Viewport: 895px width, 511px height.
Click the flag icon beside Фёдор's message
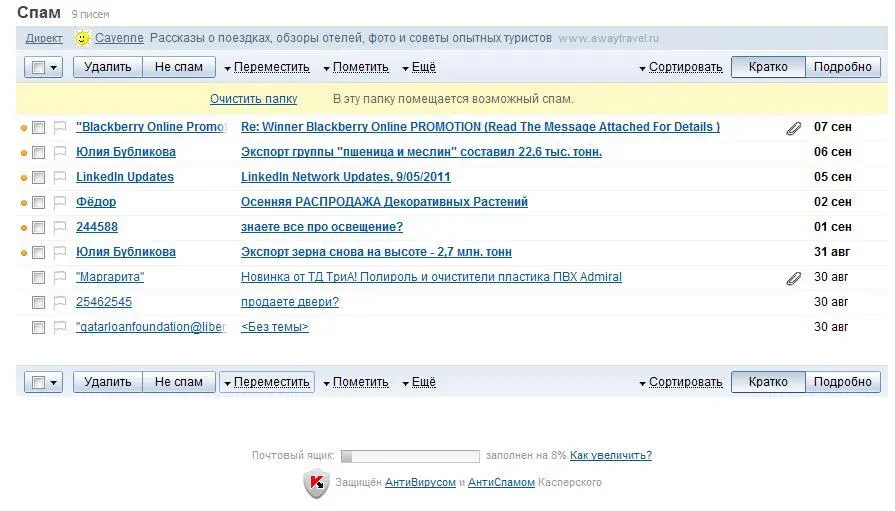(x=60, y=203)
